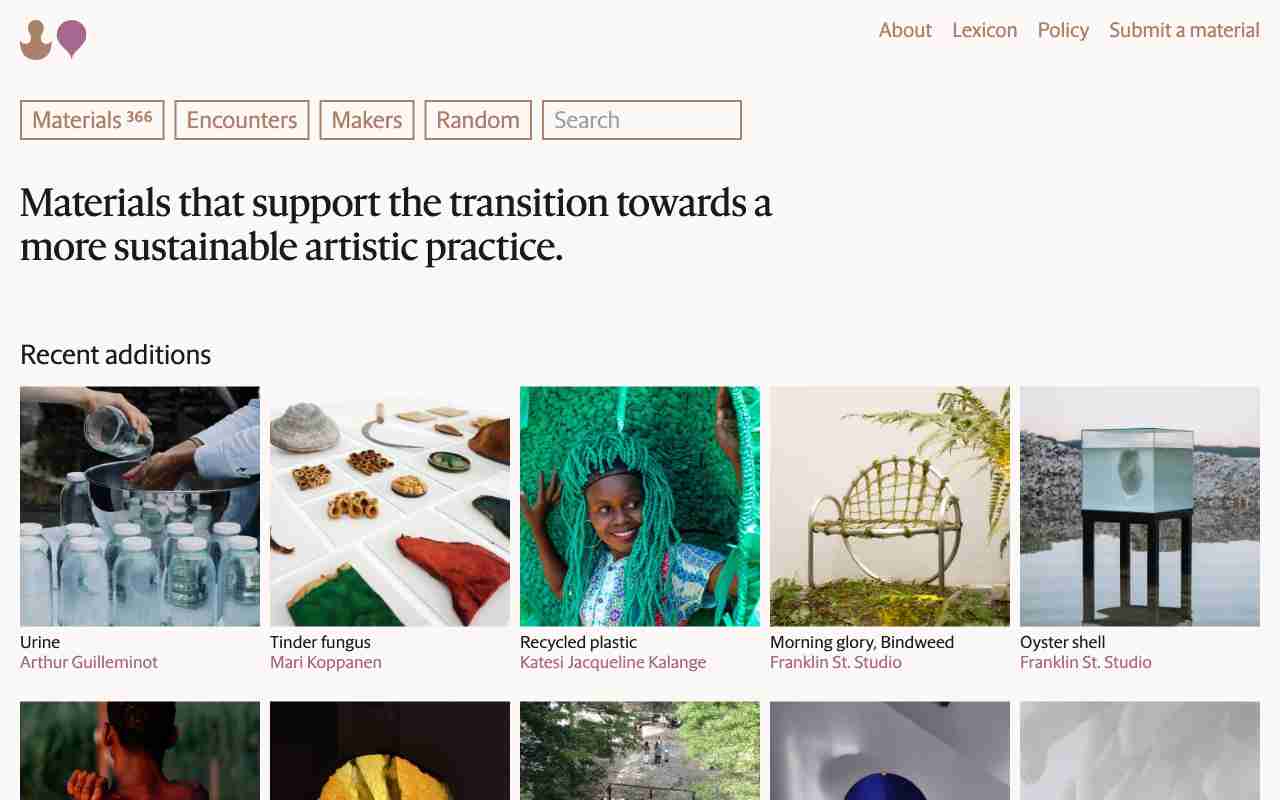Select the Materials 366 tab

[x=92, y=120]
